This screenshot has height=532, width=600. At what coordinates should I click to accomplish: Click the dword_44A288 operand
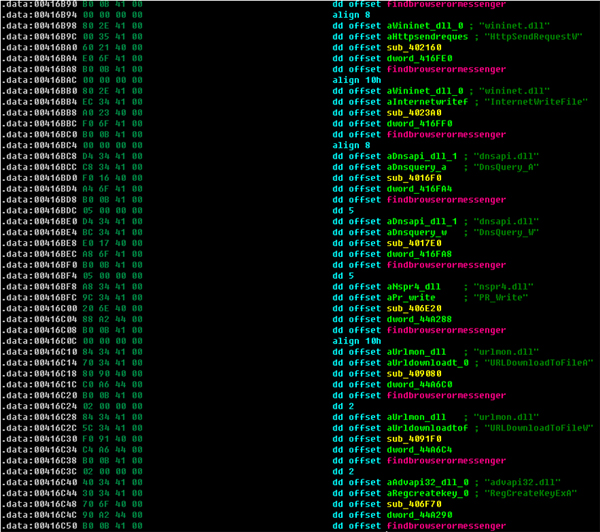(419, 319)
